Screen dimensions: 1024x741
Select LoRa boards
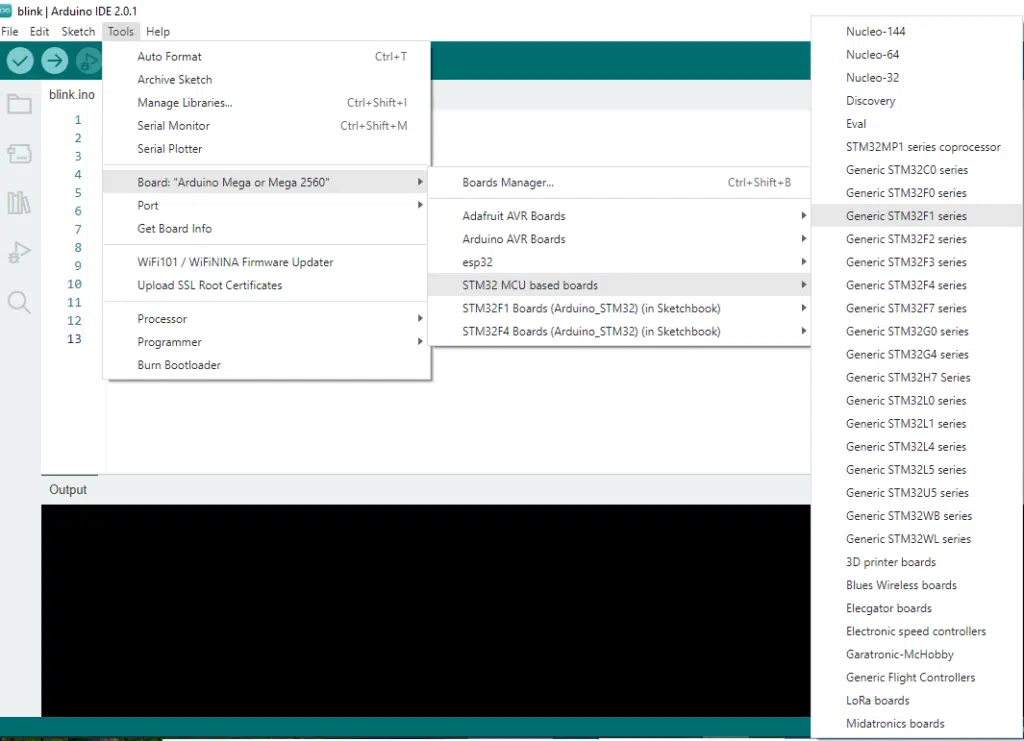[917, 701]
